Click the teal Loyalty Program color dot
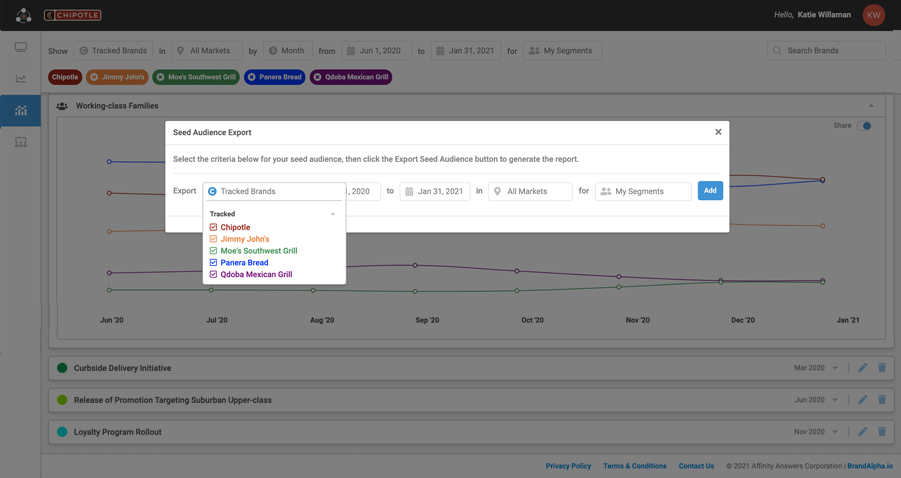Image resolution: width=901 pixels, height=478 pixels. pyautogui.click(x=62, y=431)
